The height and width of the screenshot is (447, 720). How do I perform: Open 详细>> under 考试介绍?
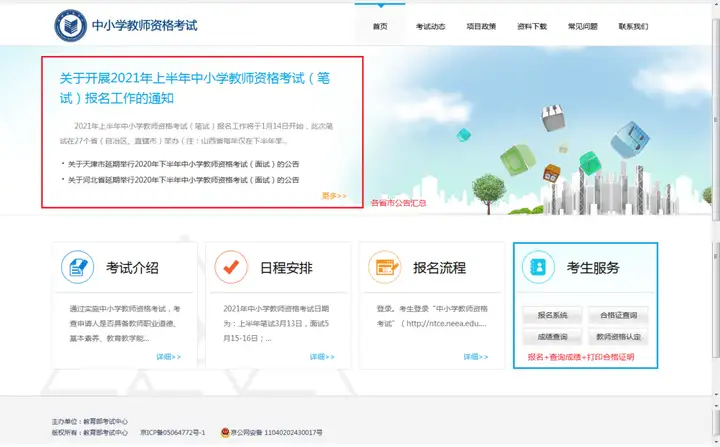(x=169, y=357)
